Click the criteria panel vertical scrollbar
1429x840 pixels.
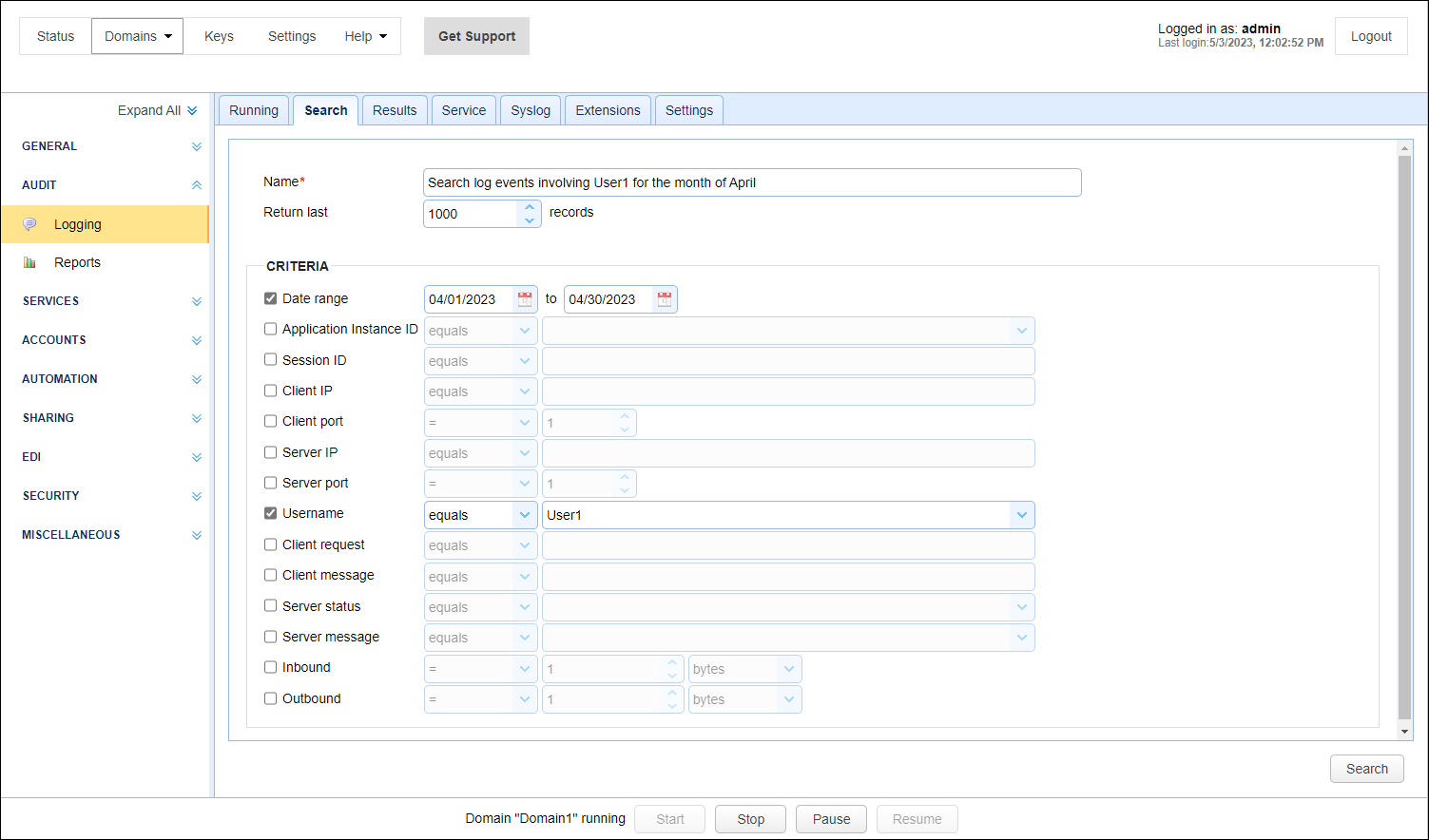(x=1405, y=437)
